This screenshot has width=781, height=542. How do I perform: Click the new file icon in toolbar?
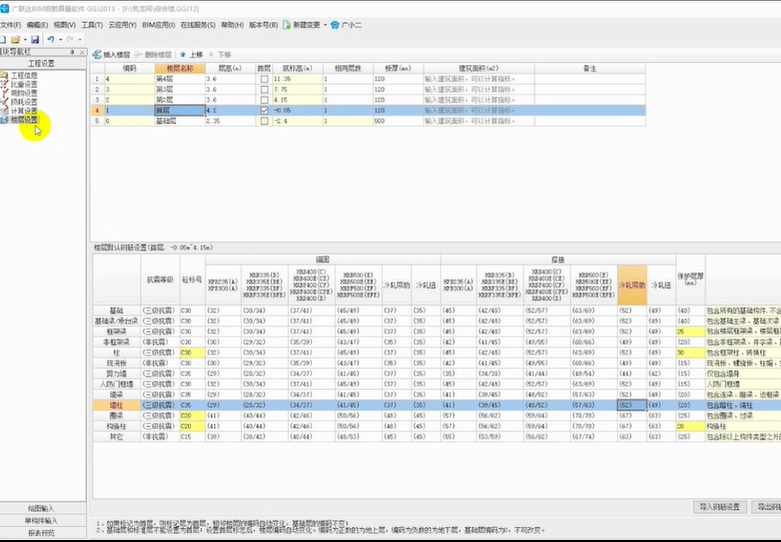pyautogui.click(x=5, y=39)
